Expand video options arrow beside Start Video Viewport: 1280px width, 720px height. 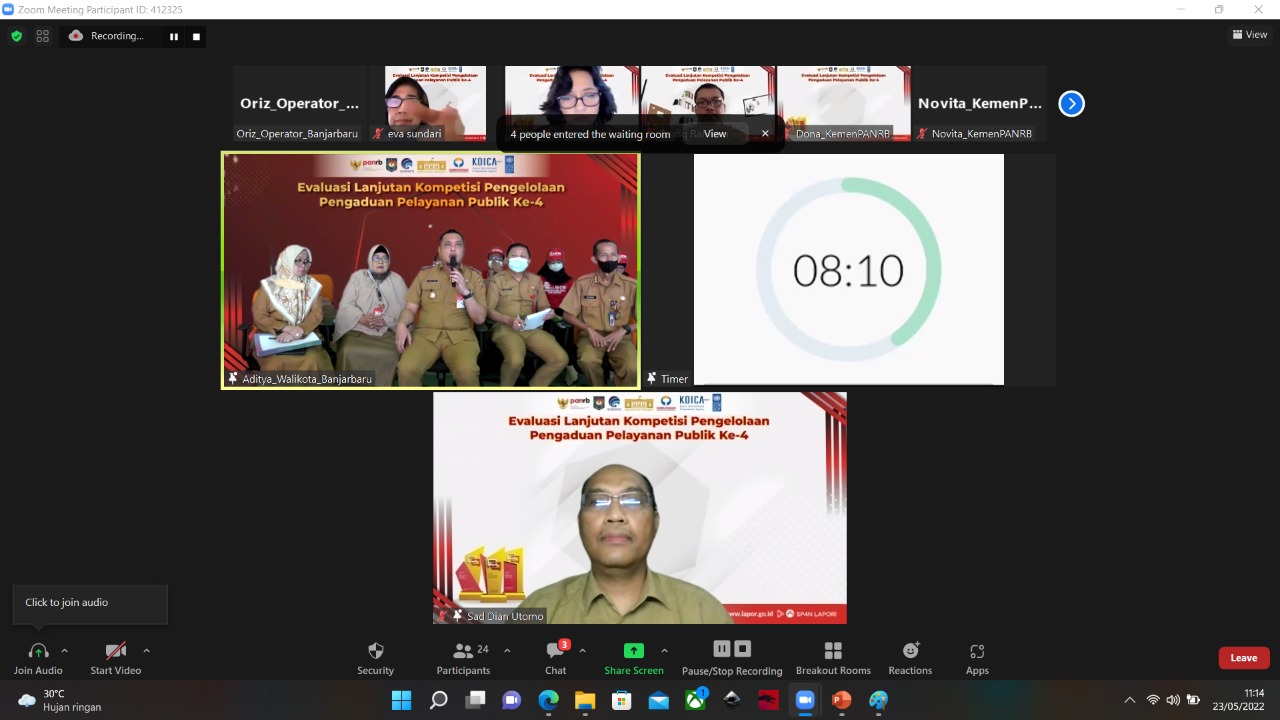146,650
